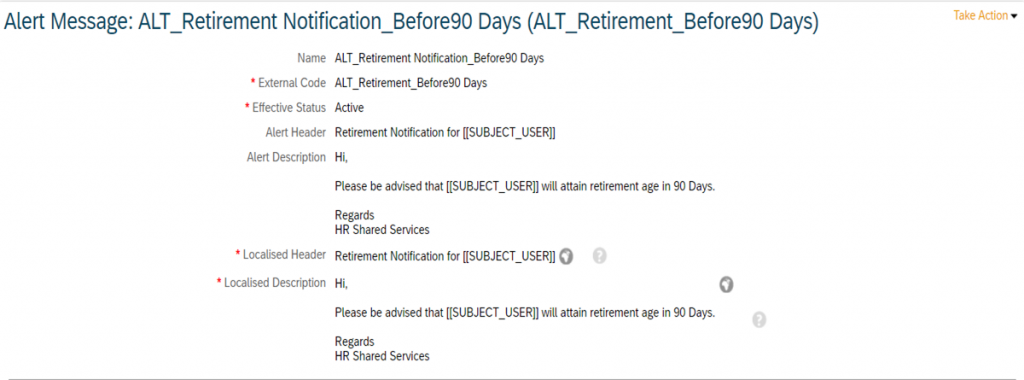Click Localised Description sentence about 90 Days
This screenshot has height=380, width=1024.
pyautogui.click(x=525, y=312)
